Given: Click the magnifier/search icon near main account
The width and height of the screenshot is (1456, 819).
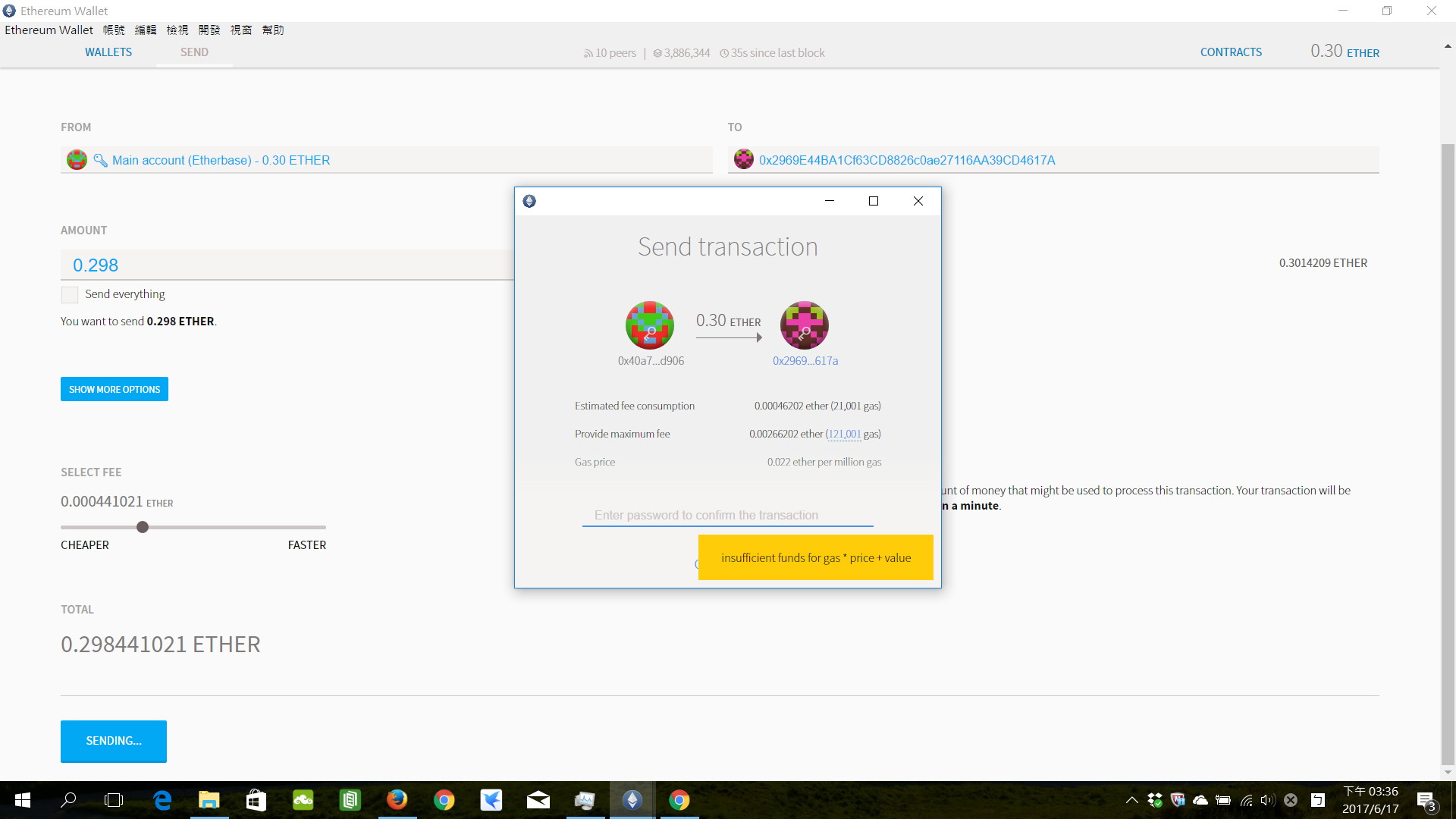Looking at the screenshot, I should pos(100,159).
